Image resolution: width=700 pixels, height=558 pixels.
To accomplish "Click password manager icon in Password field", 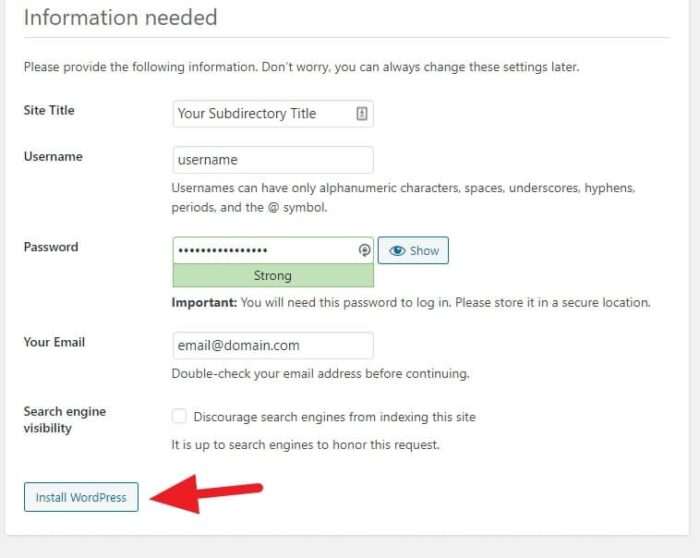I will (364, 250).
